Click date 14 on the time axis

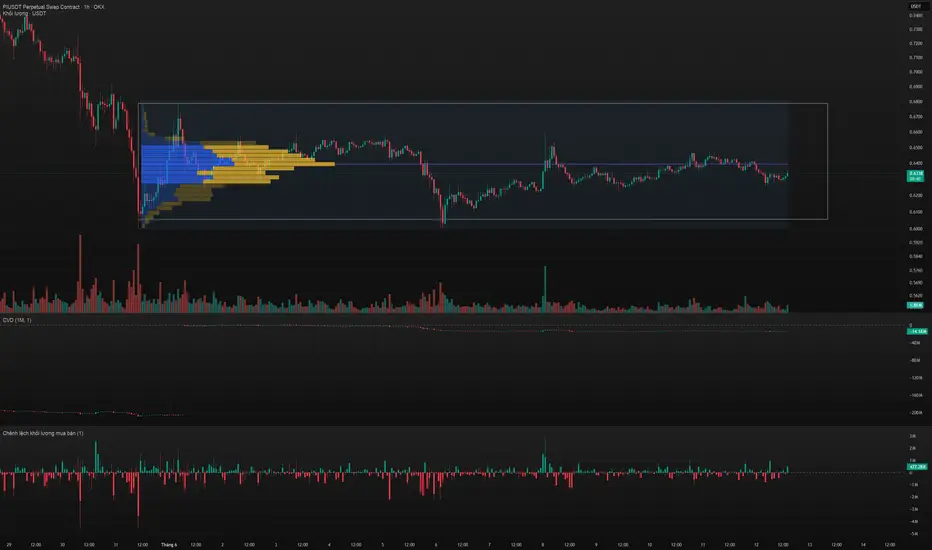point(863,545)
